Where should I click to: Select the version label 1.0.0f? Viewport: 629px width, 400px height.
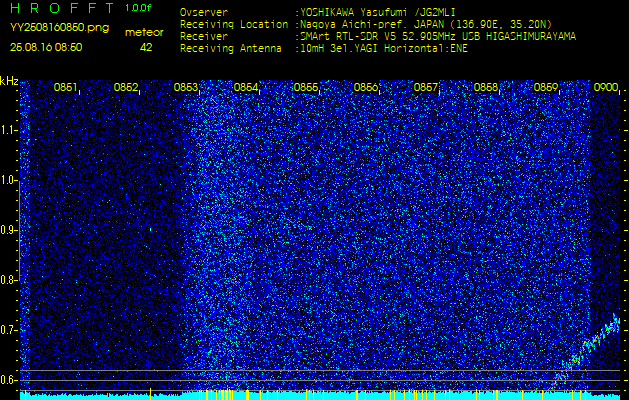pyautogui.click(x=138, y=8)
